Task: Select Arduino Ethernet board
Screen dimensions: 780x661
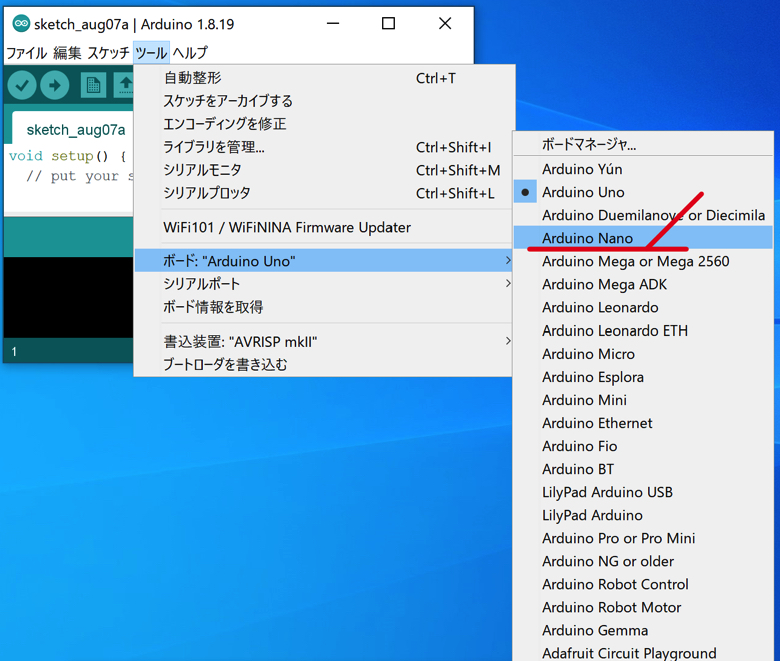Action: [x=643, y=423]
